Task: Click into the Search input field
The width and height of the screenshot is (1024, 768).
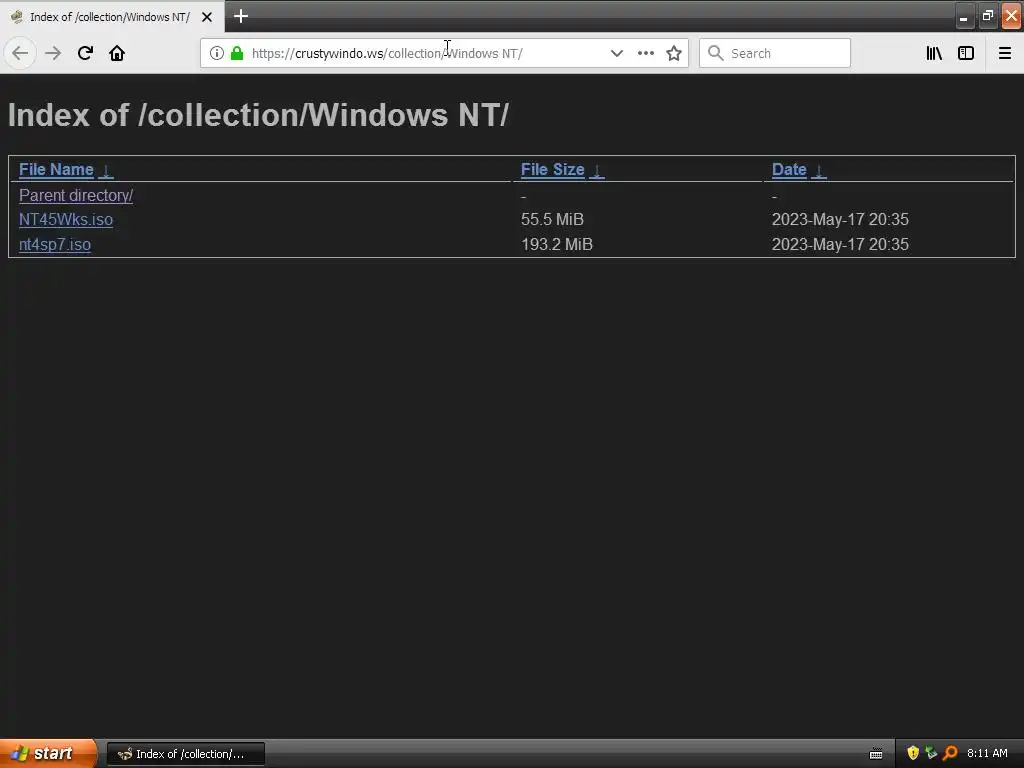Action: 775,53
